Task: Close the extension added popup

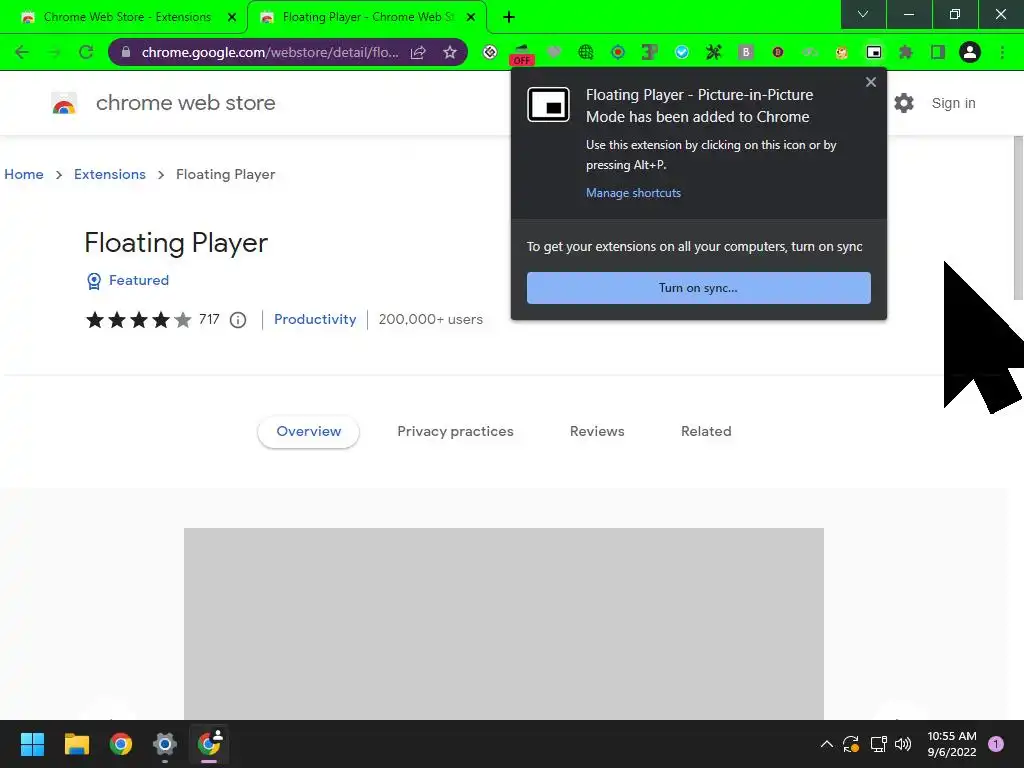Action: 871,82
